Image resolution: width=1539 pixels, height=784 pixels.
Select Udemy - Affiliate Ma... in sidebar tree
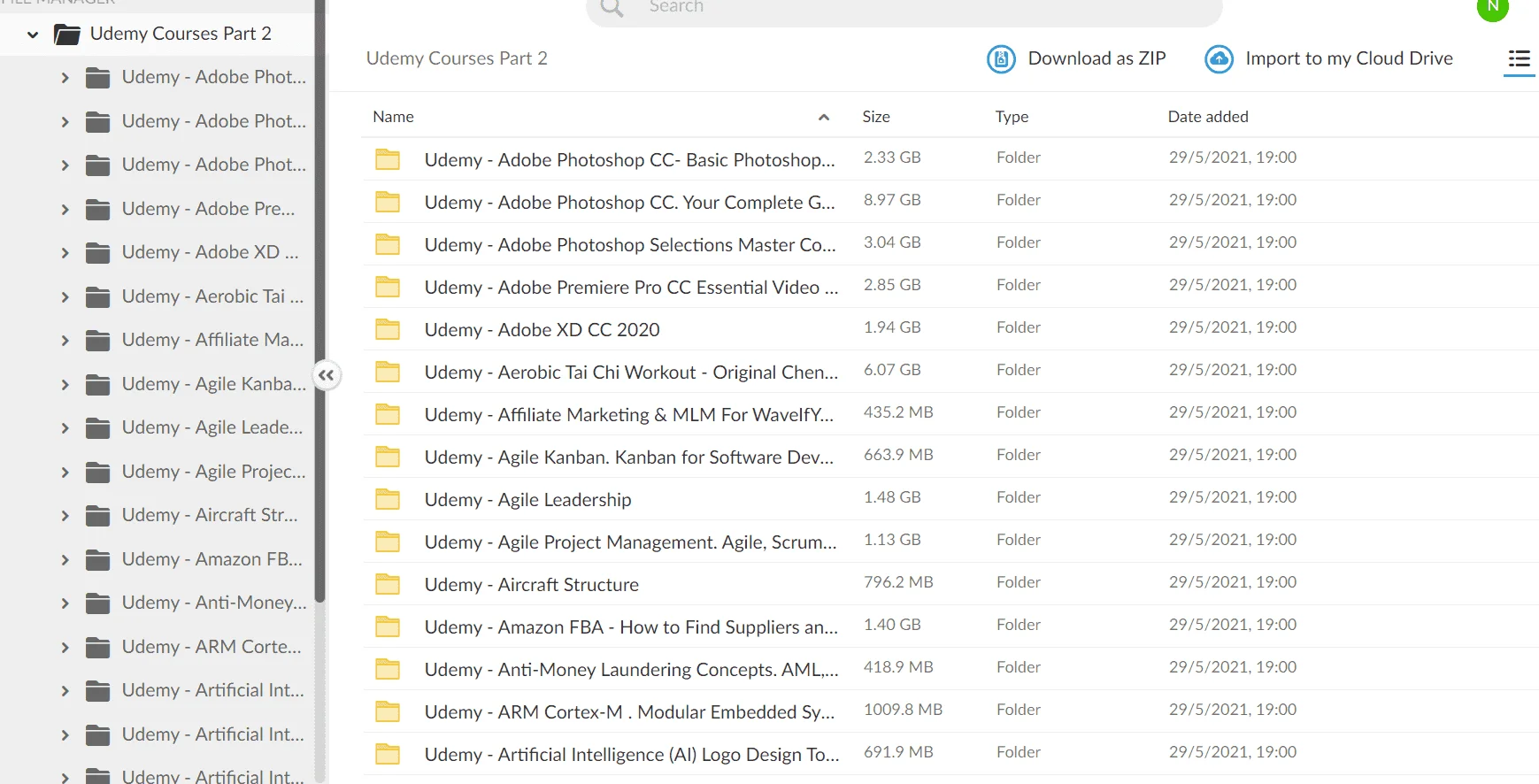click(x=212, y=340)
